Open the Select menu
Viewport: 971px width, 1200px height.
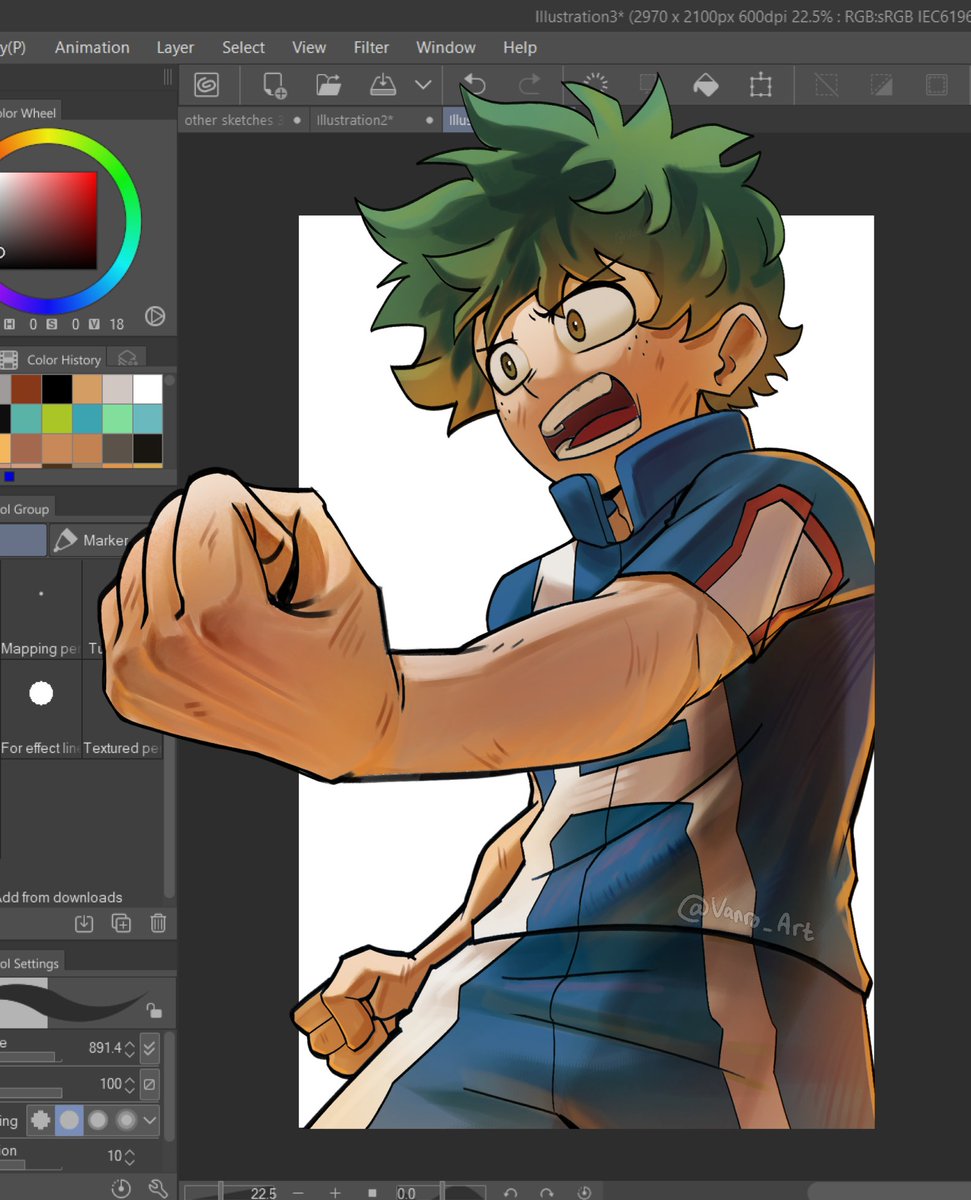[x=243, y=47]
